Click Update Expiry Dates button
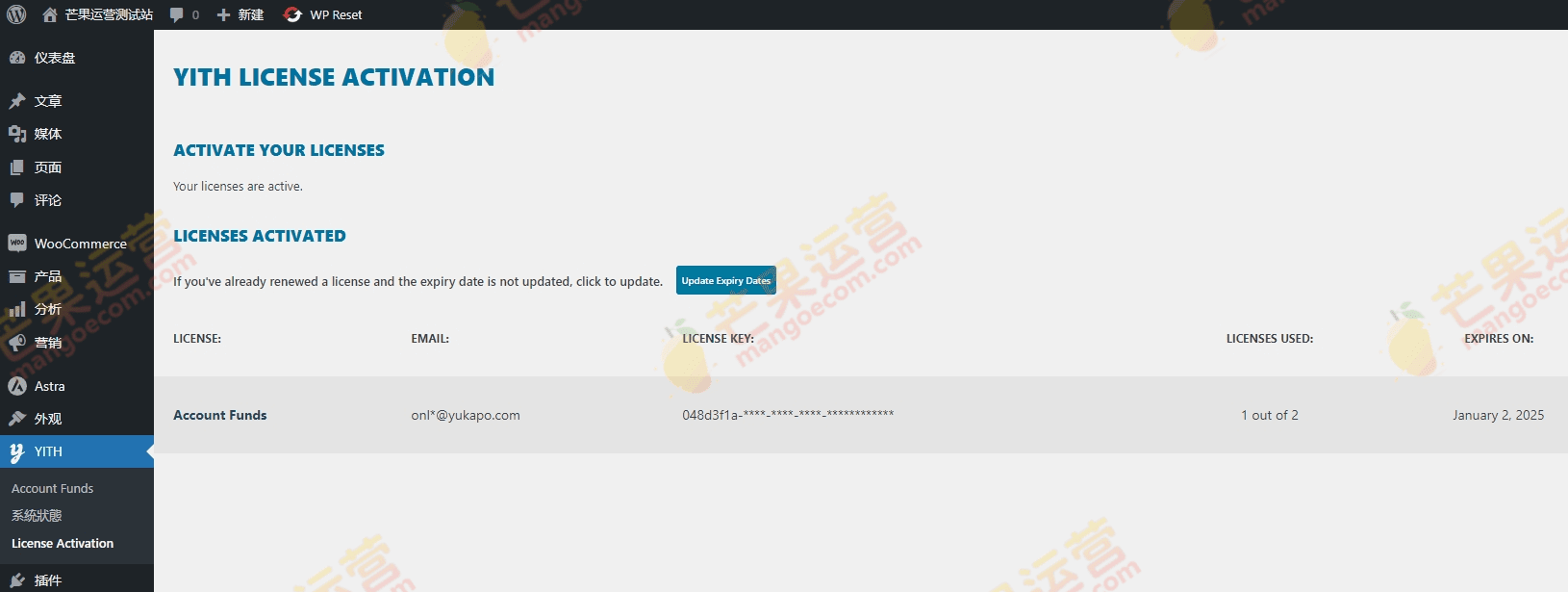This screenshot has height=592, width=1568. coord(726,280)
